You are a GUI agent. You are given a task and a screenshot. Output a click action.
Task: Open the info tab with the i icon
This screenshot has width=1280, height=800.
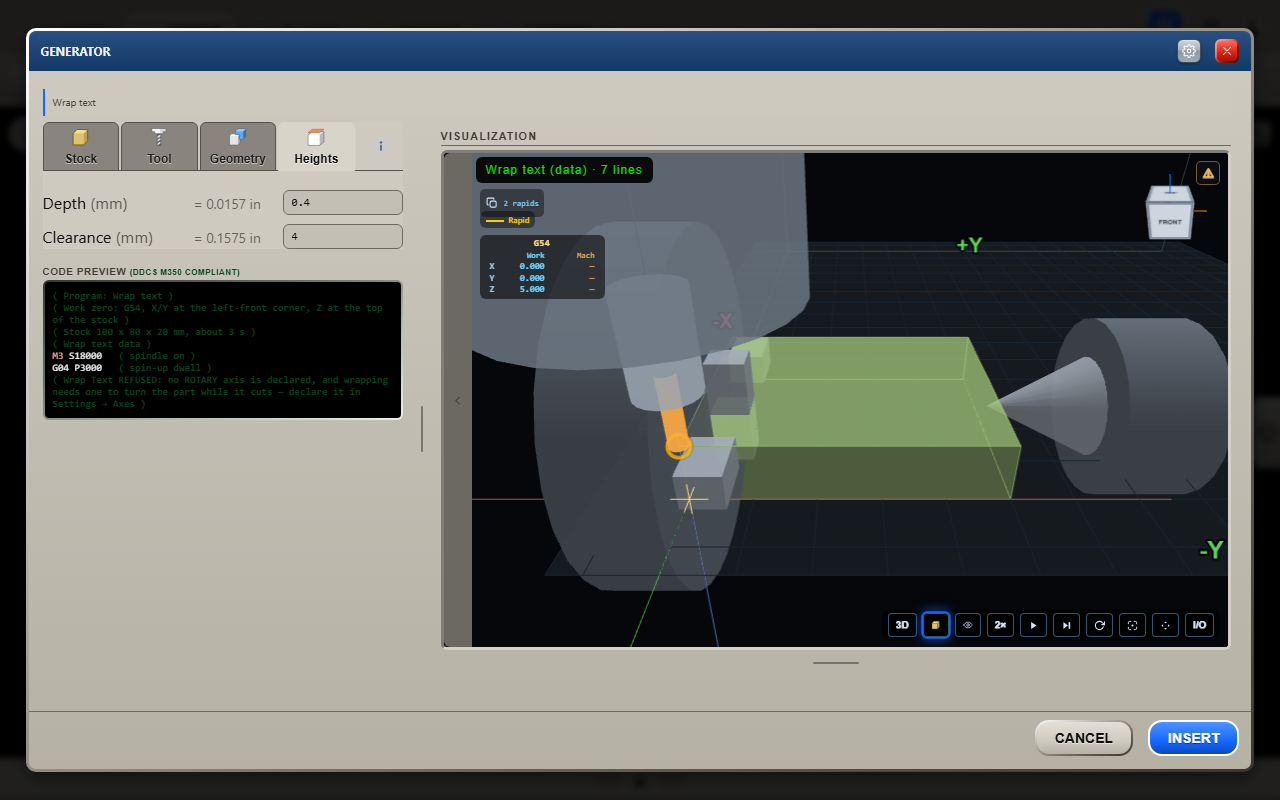pyautogui.click(x=381, y=146)
